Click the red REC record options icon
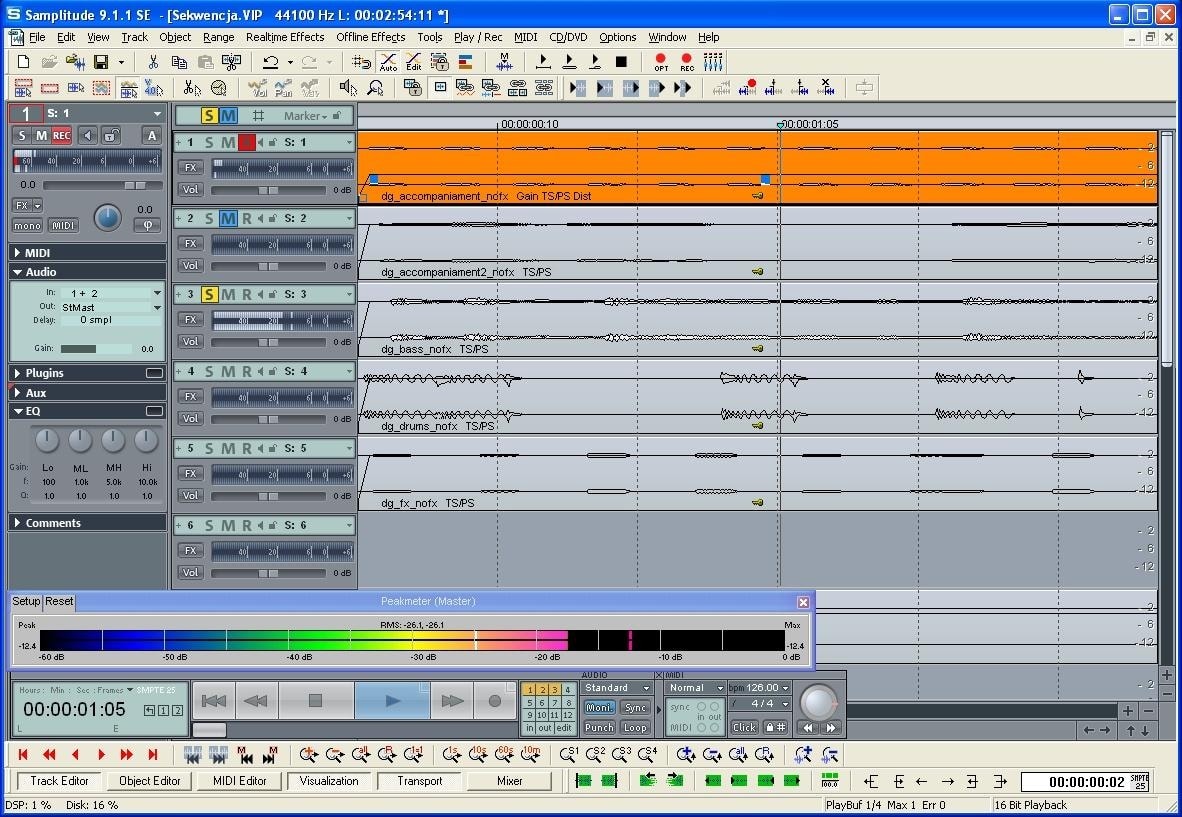The width and height of the screenshot is (1182, 817). tap(687, 62)
